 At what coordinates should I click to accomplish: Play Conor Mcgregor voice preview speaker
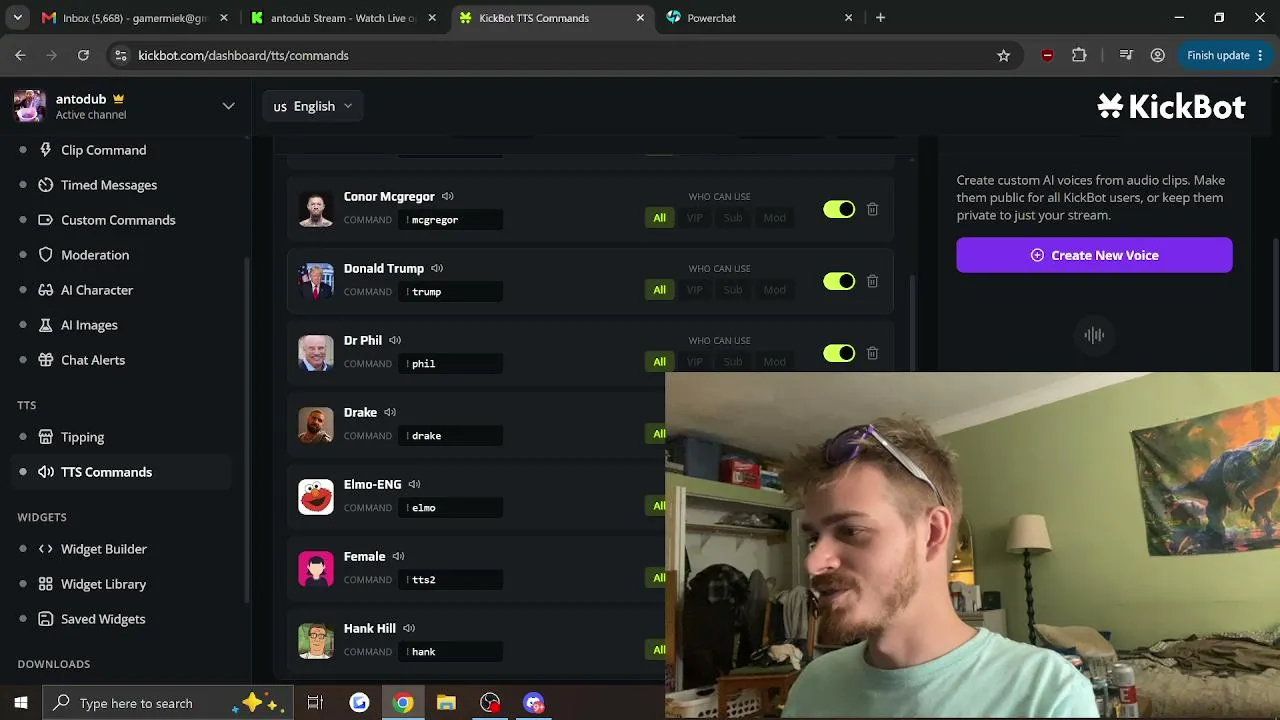point(448,196)
